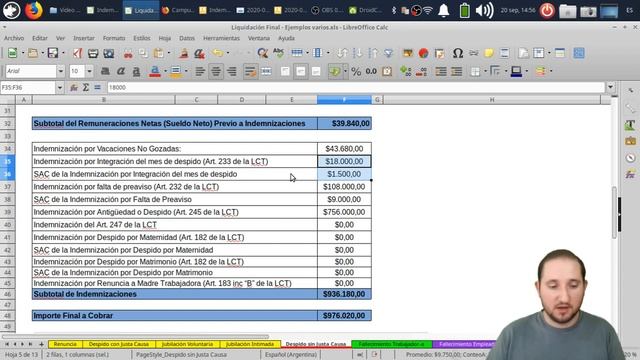Screen dimensions: 640x360
Task: Switch to Fallecimiento Trabajador sheet tab
Action: pos(391,344)
